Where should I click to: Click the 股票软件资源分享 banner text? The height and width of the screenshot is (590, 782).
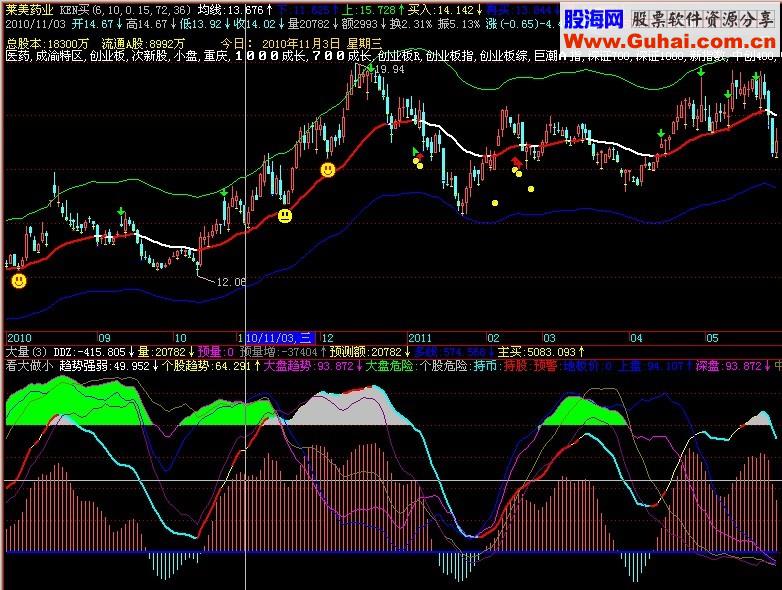(x=703, y=20)
